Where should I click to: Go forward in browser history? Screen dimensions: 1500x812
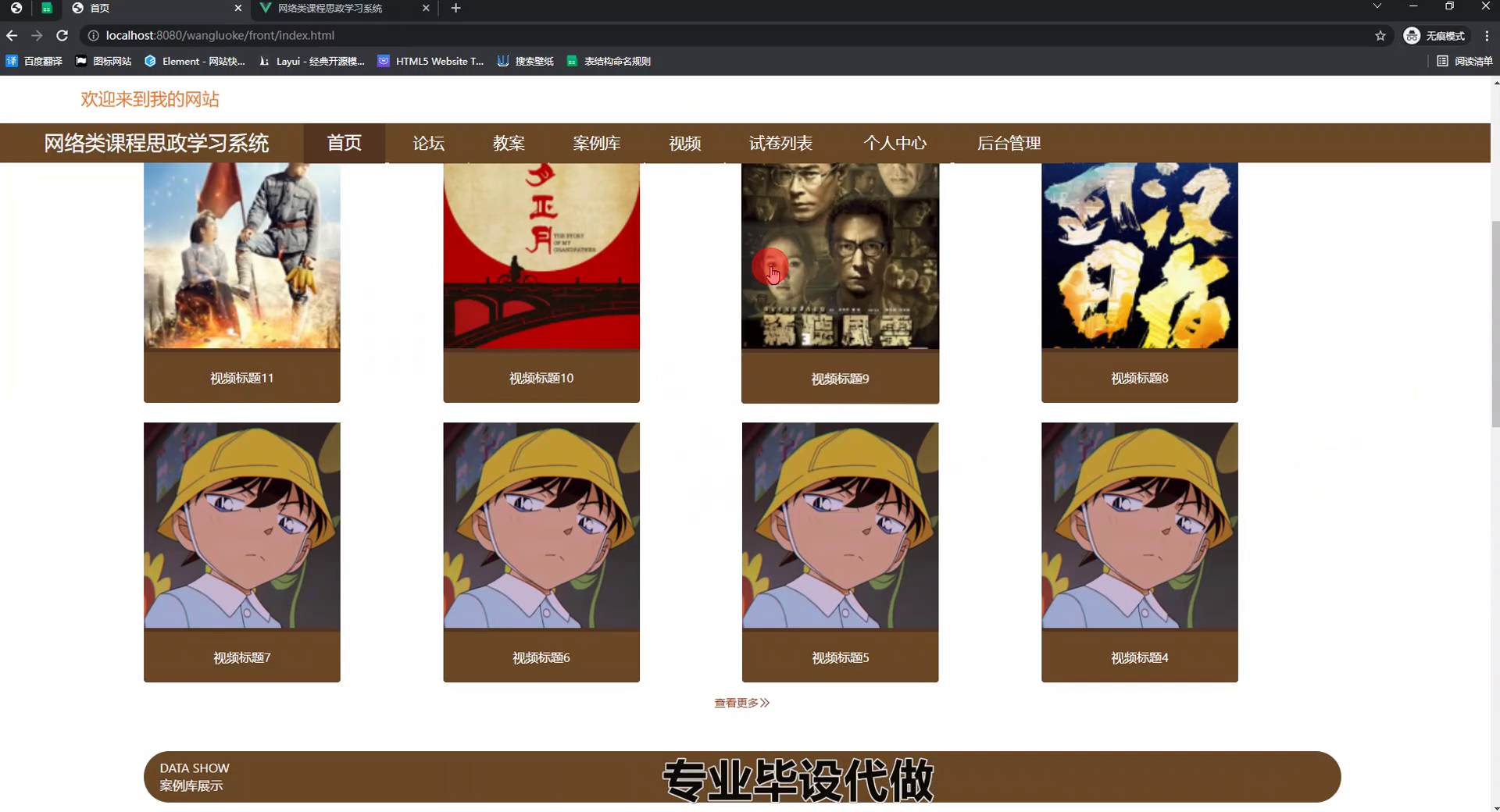pyautogui.click(x=37, y=35)
